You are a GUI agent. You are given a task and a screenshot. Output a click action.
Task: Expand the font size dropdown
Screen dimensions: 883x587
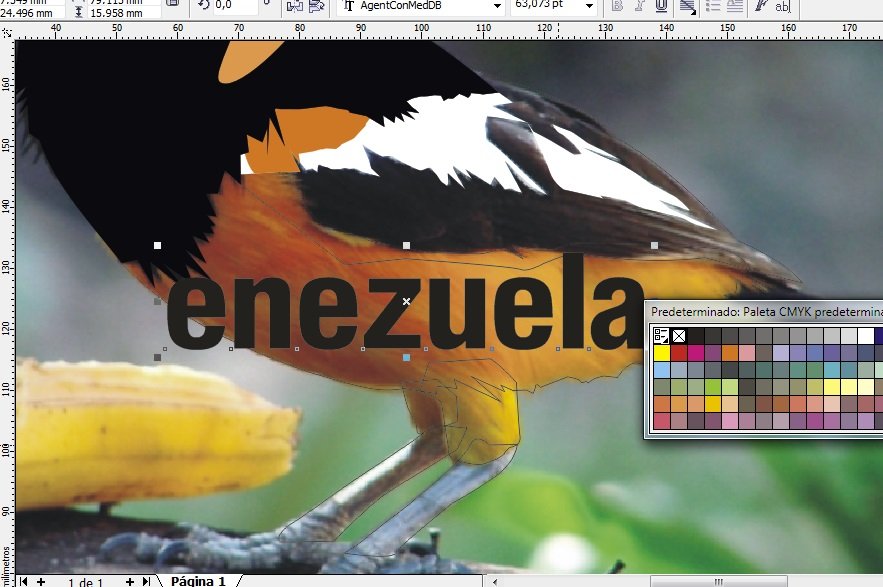coord(589,6)
